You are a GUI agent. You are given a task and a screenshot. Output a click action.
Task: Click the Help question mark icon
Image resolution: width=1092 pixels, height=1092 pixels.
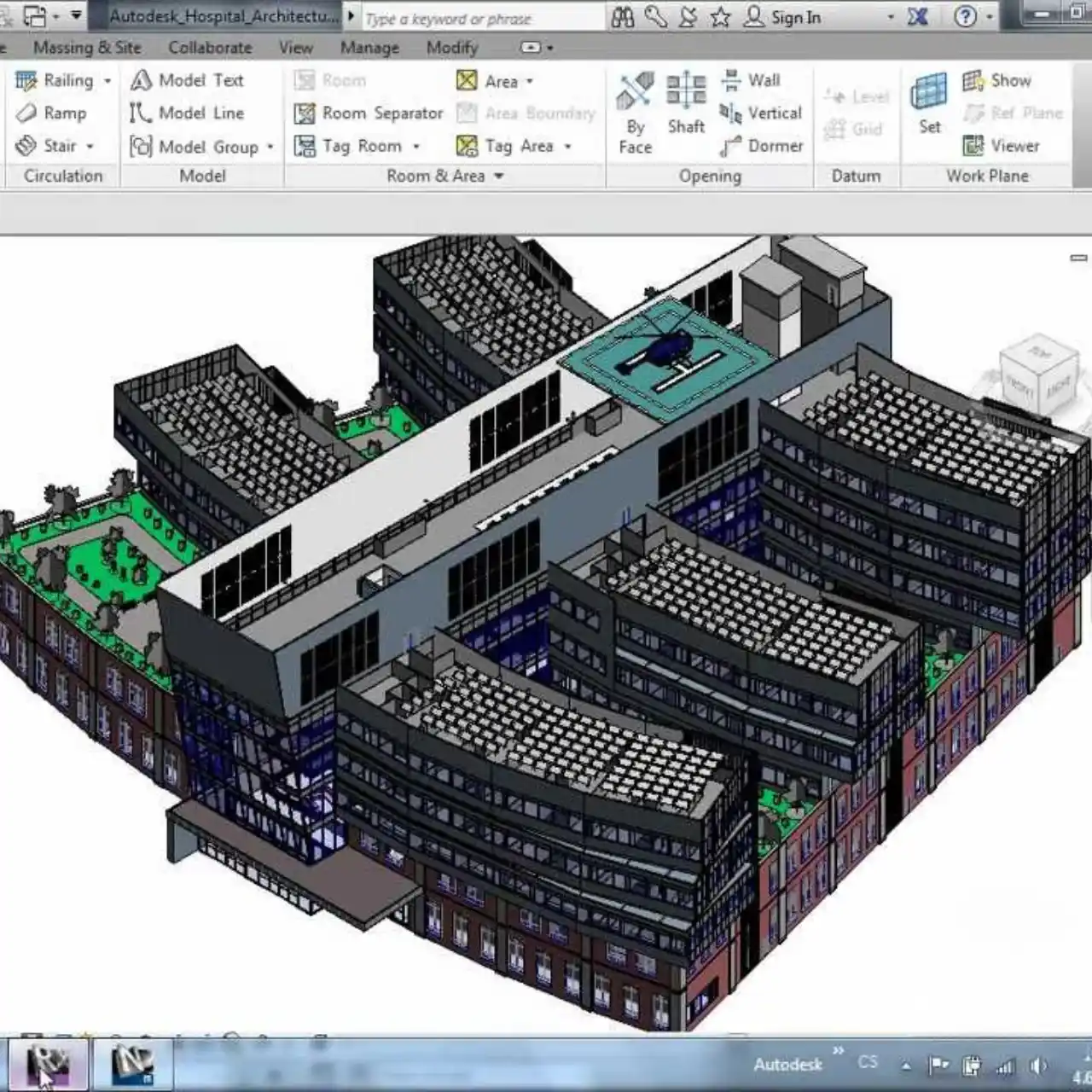[x=966, y=16]
